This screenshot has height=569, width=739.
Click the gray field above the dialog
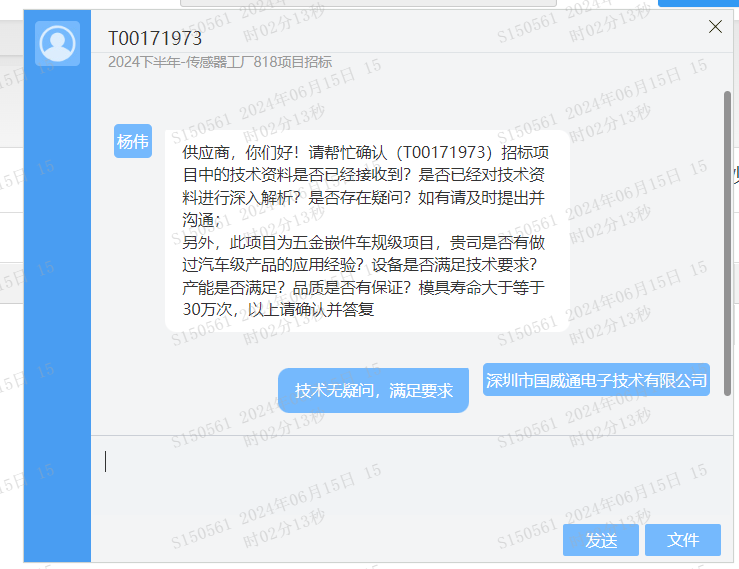pos(368,3)
